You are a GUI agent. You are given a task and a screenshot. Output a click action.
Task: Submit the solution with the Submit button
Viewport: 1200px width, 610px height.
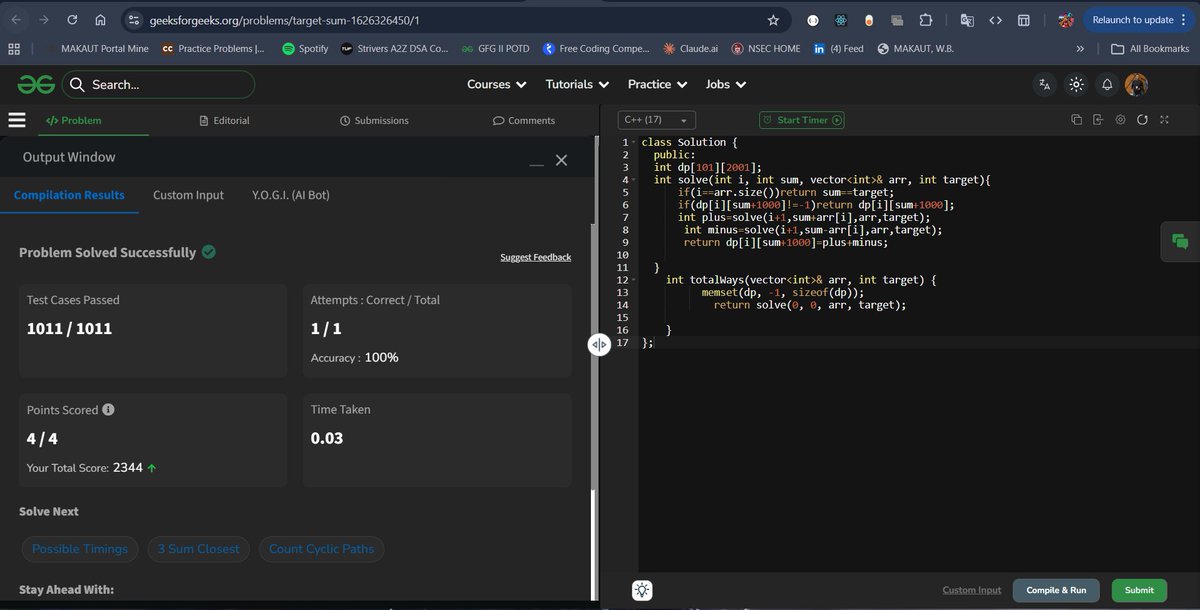(x=1139, y=590)
